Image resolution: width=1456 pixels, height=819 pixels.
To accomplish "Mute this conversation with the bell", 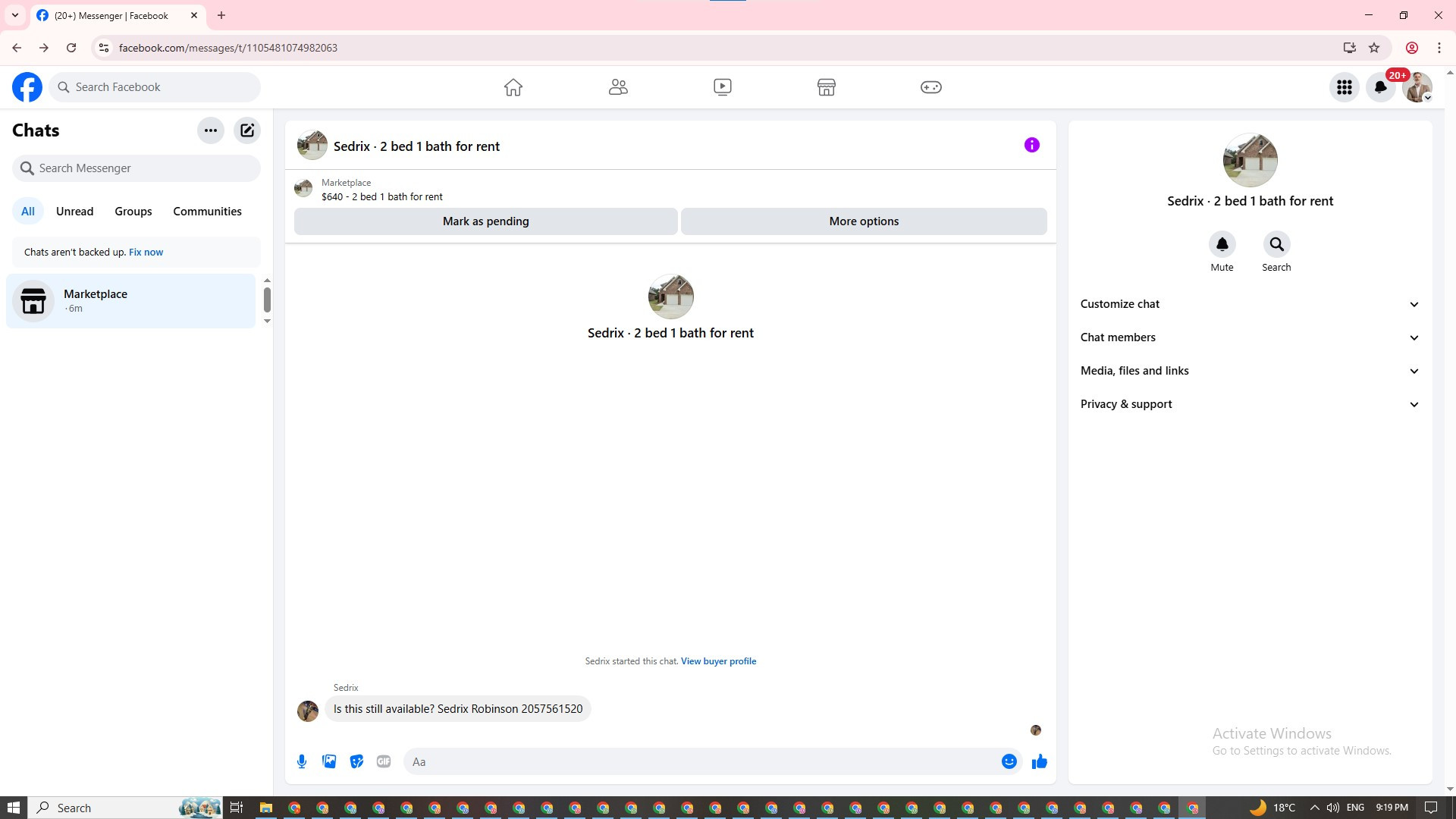I will (1222, 244).
